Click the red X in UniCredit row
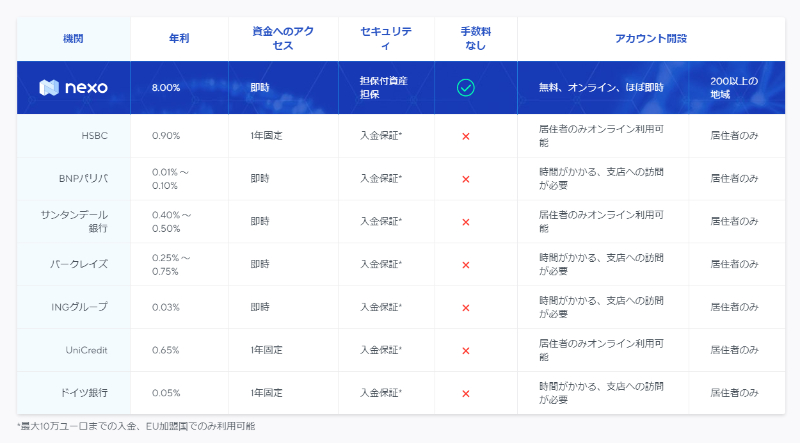 (465, 350)
